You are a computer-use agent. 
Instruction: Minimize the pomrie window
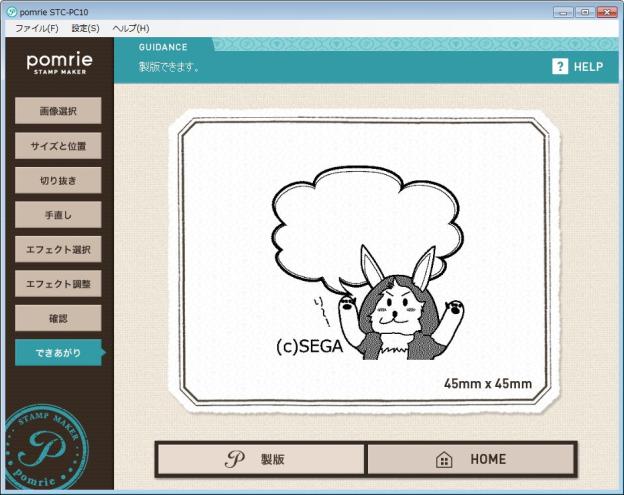(x=563, y=12)
